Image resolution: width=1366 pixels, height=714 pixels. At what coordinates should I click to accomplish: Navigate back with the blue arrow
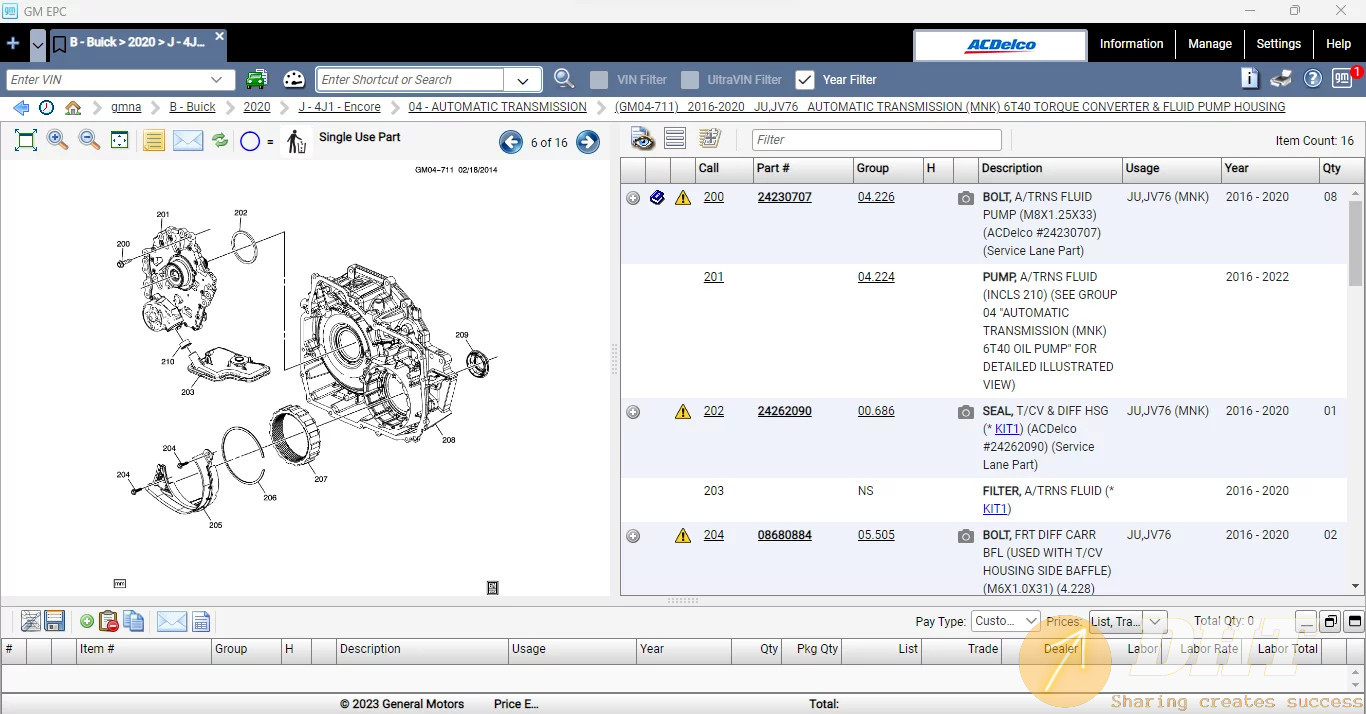[20, 107]
